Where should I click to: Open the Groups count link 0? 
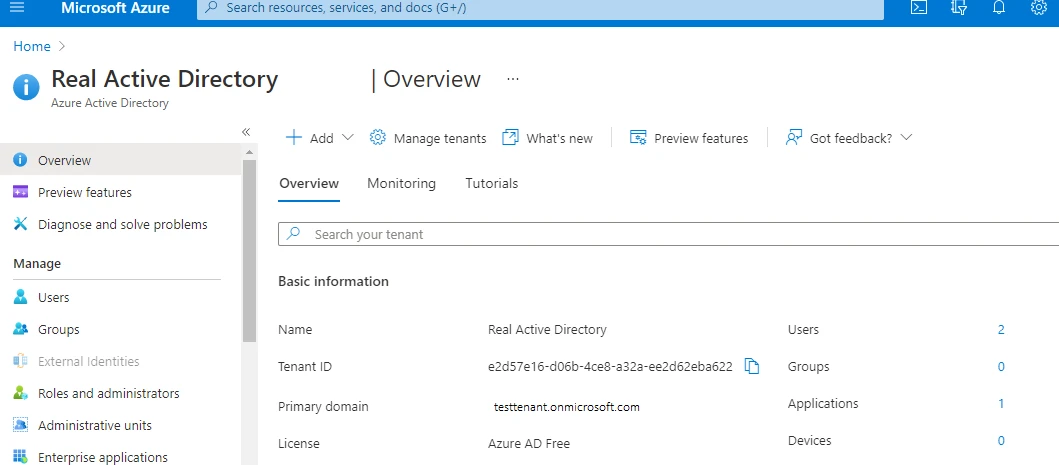coord(1001,366)
